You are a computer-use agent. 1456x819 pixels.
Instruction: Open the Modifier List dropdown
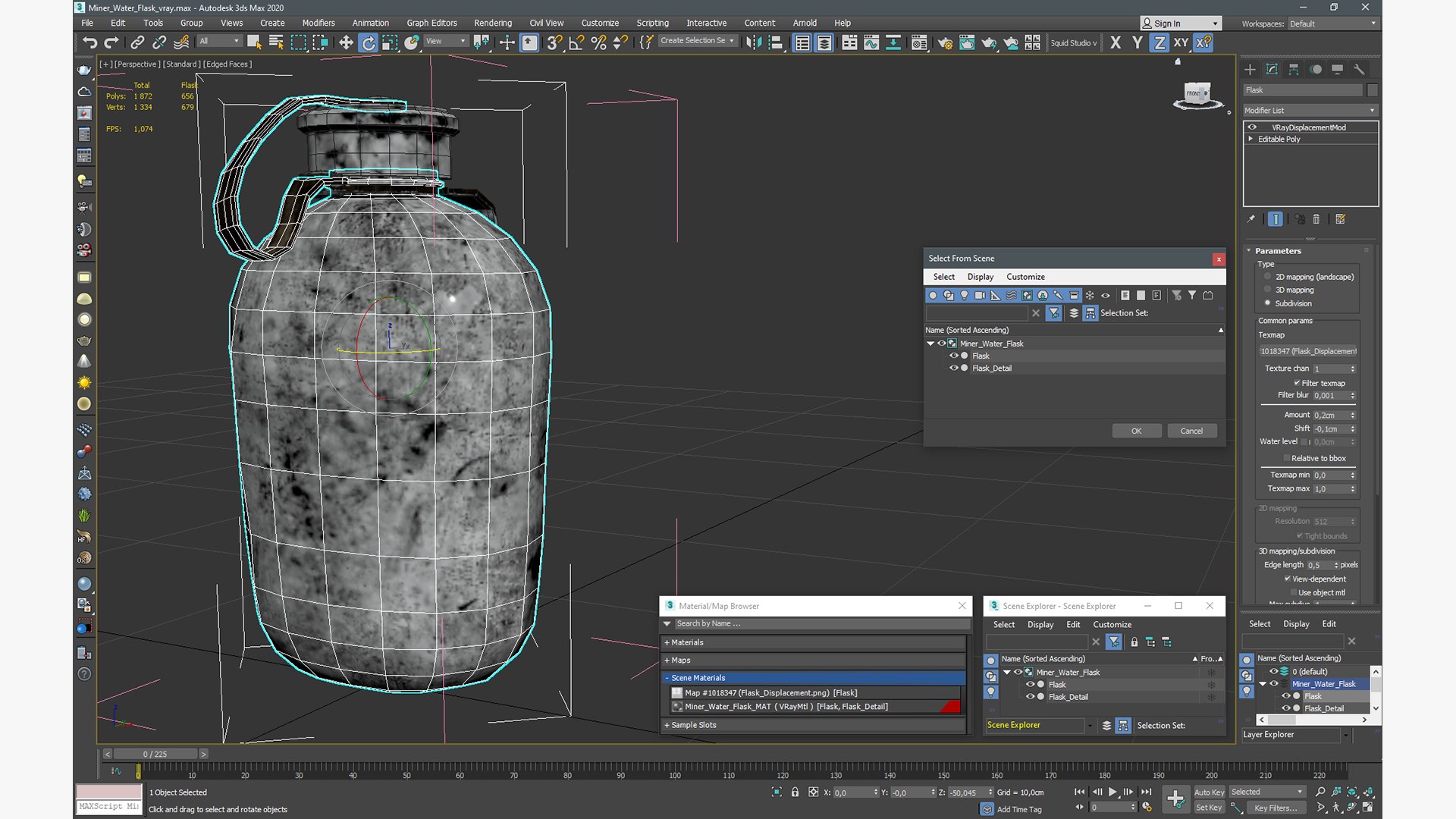tap(1310, 110)
